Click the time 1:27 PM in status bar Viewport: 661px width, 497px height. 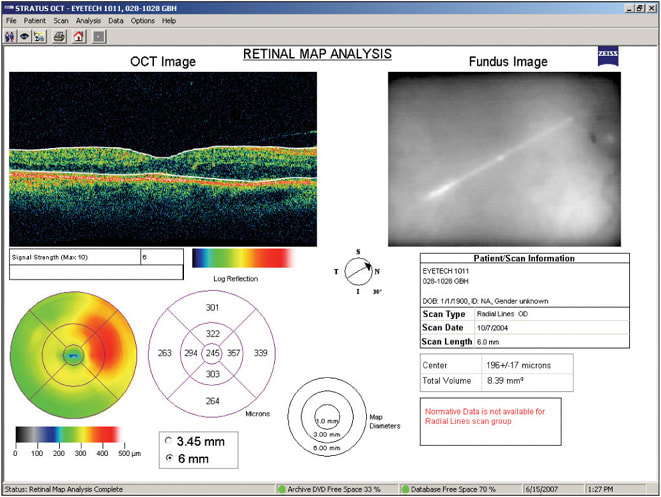[601, 489]
